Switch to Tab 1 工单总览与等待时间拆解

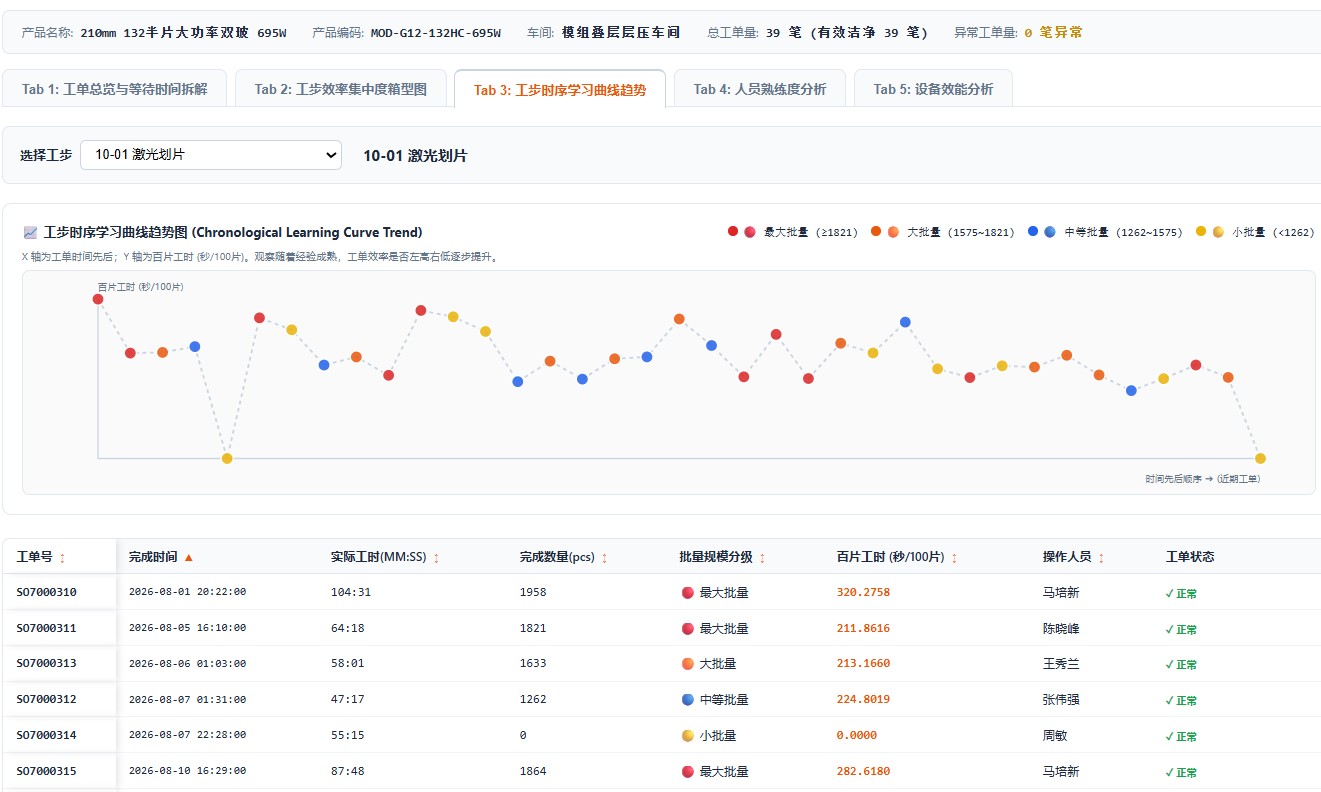click(115, 89)
